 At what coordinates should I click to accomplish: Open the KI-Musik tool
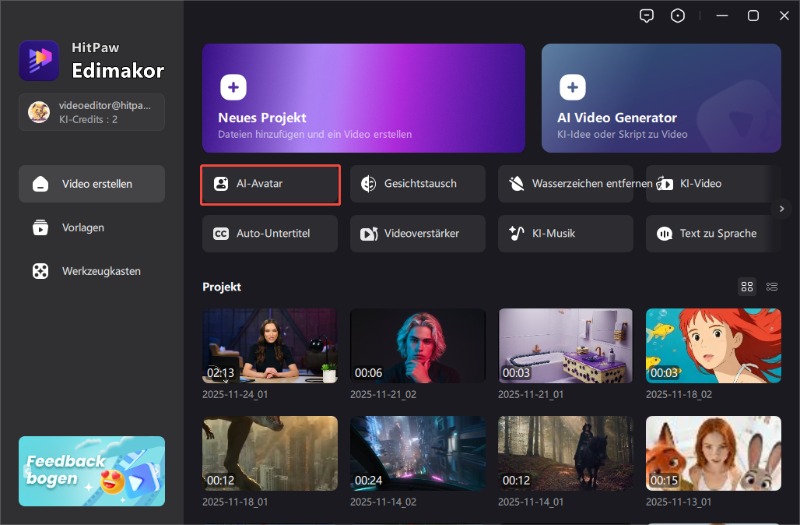point(566,233)
